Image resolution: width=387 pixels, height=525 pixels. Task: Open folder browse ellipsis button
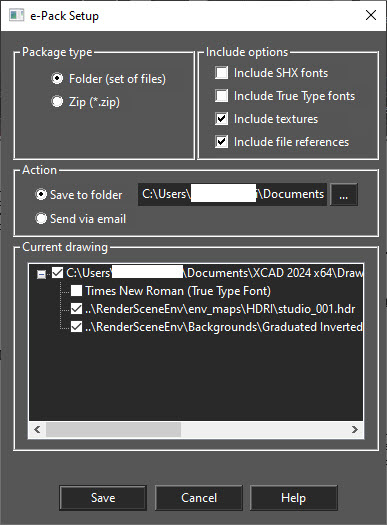(x=344, y=195)
